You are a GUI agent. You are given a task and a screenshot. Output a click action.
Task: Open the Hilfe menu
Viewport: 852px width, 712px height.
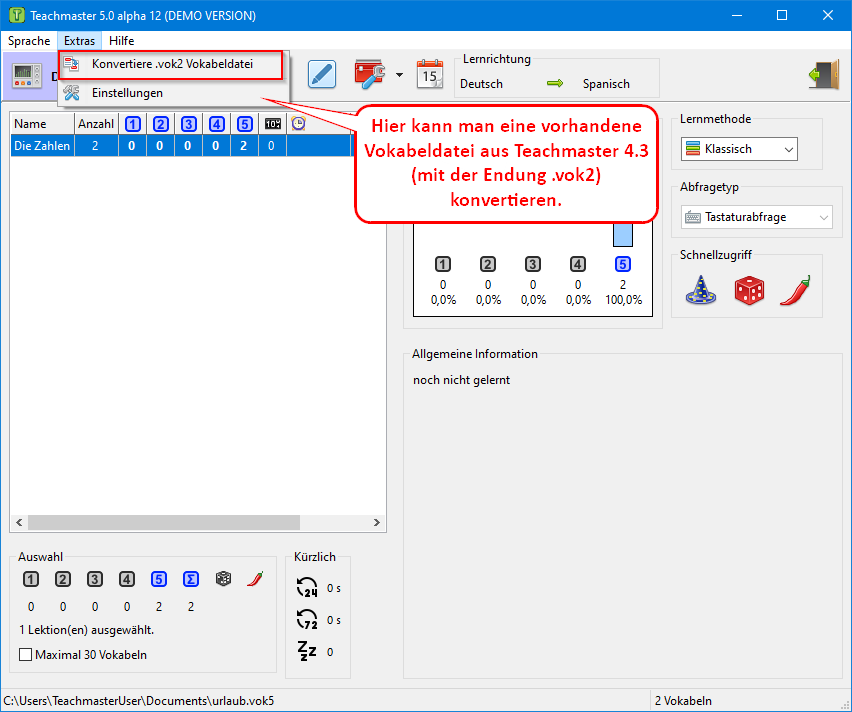pos(121,41)
